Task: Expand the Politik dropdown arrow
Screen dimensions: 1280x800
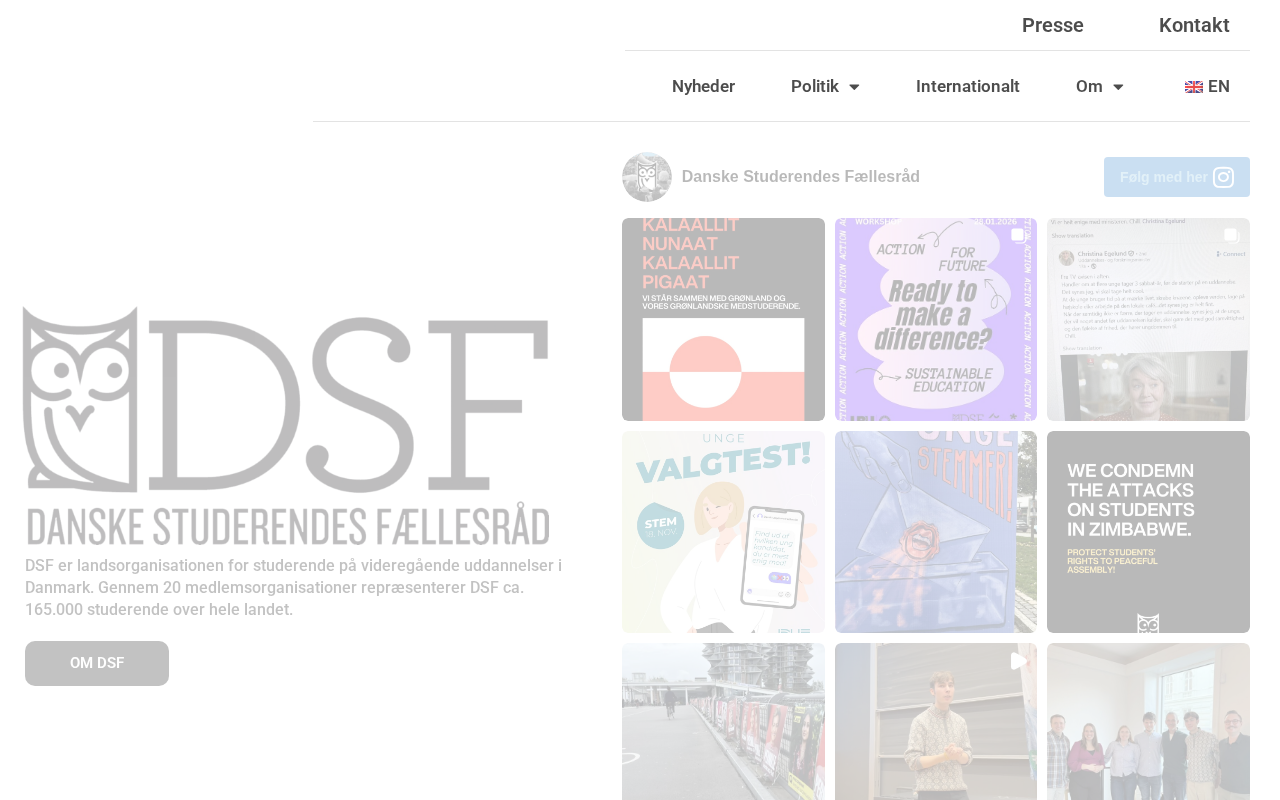Action: pos(854,87)
